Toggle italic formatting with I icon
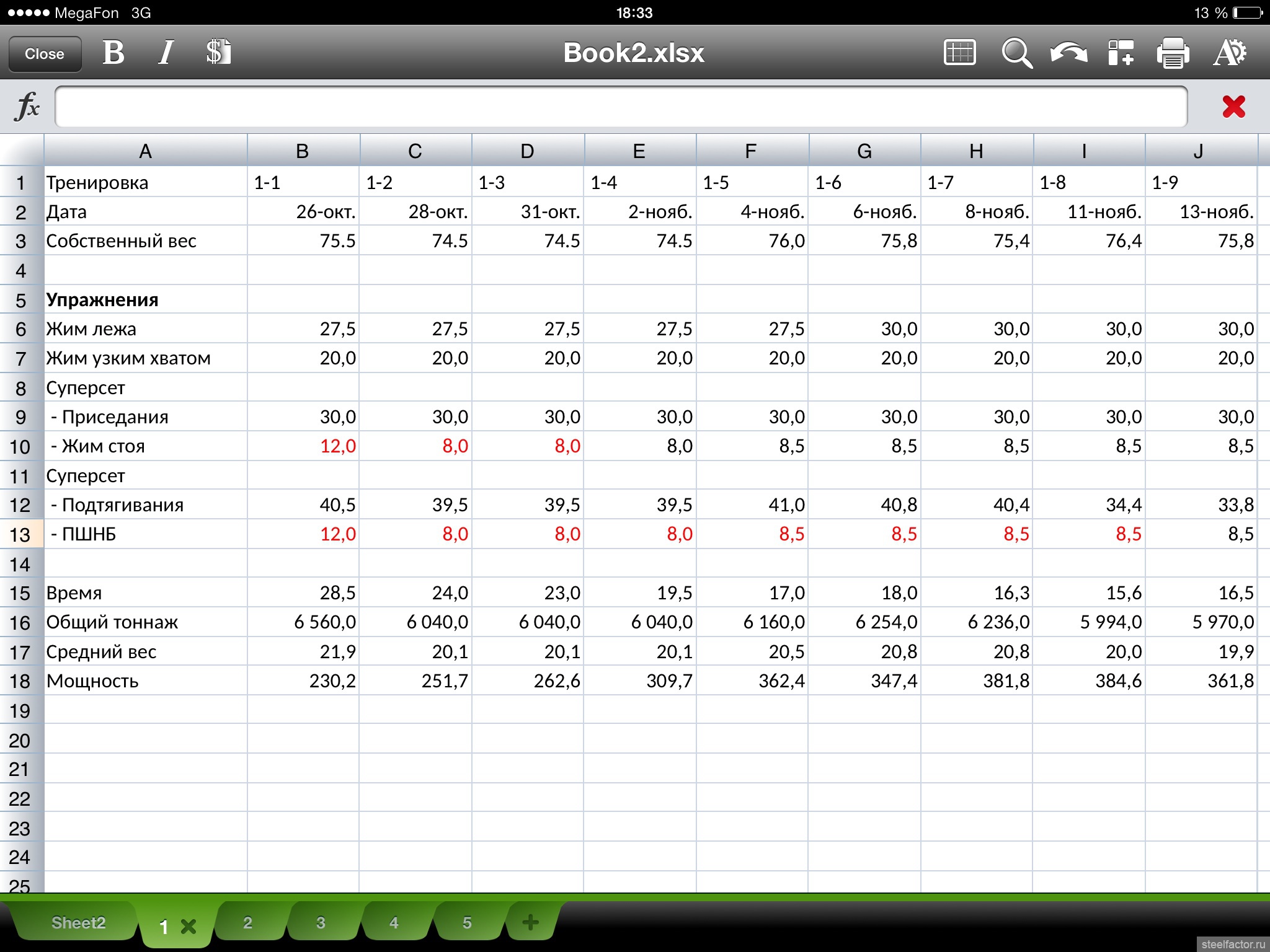The width and height of the screenshot is (1270, 952). point(166,53)
